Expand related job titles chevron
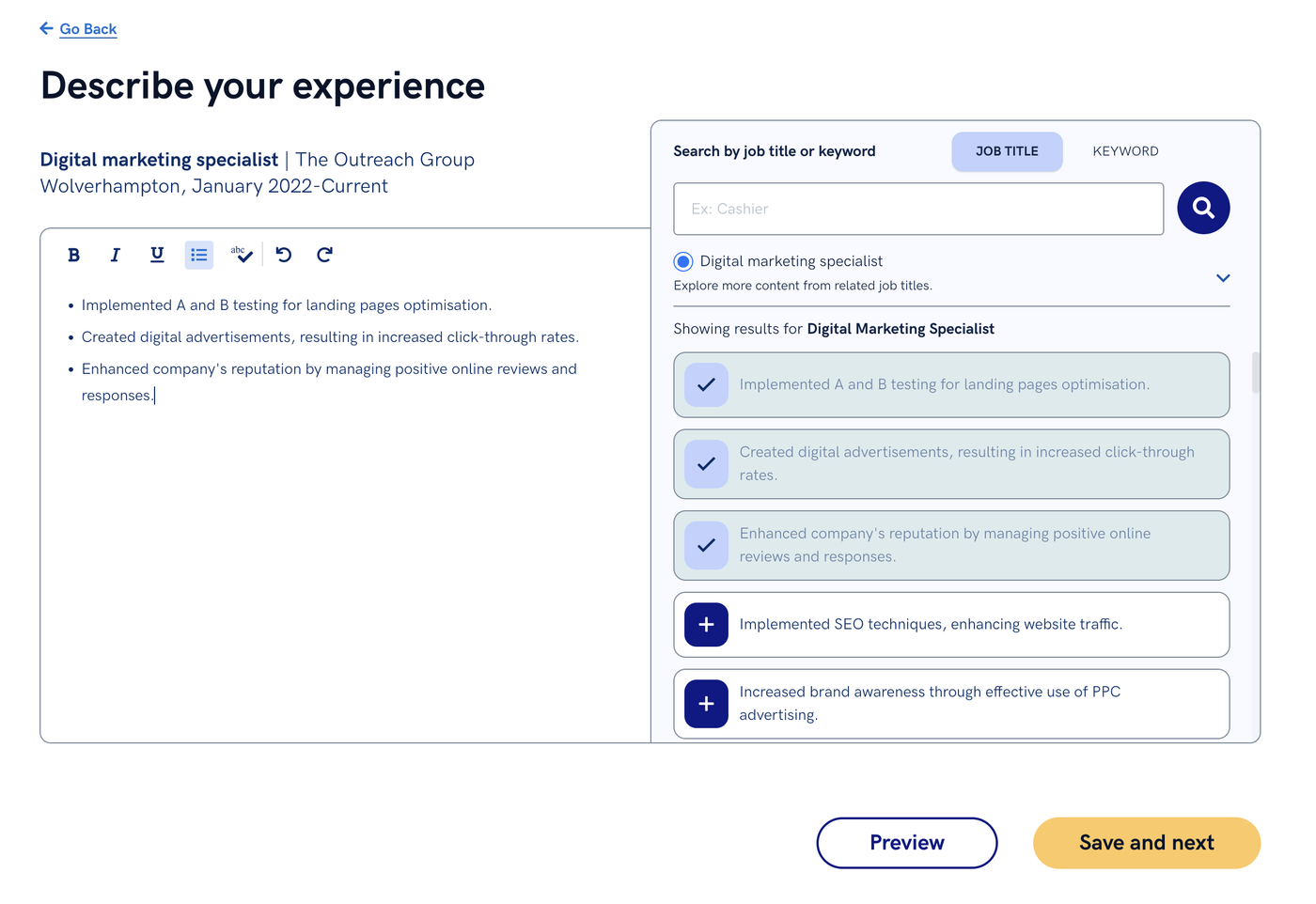 coord(1222,278)
